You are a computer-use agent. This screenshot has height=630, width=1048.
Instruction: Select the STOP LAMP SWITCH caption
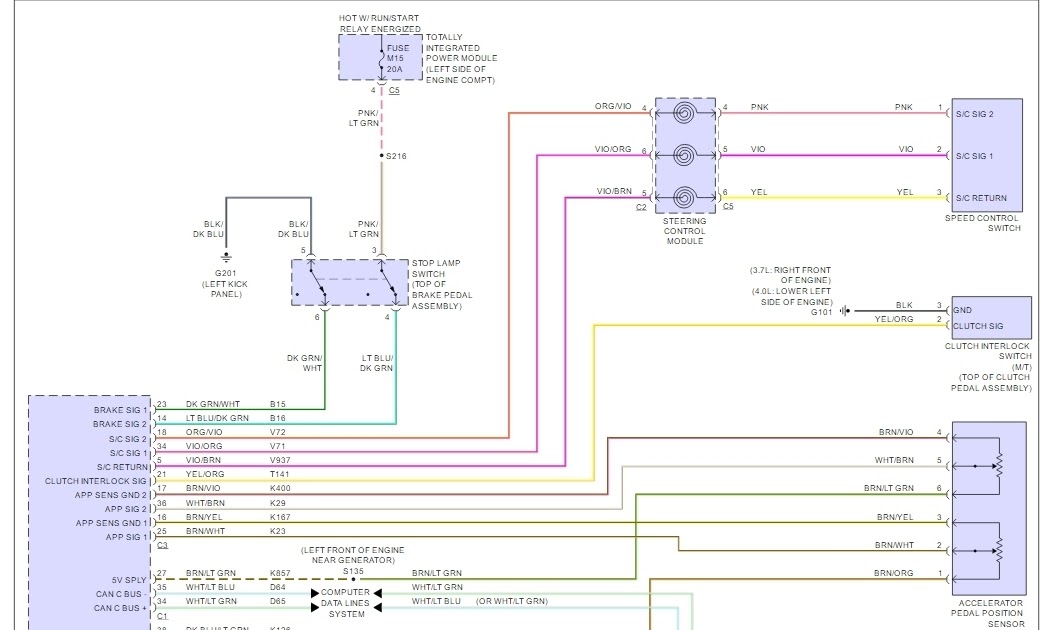[442, 285]
